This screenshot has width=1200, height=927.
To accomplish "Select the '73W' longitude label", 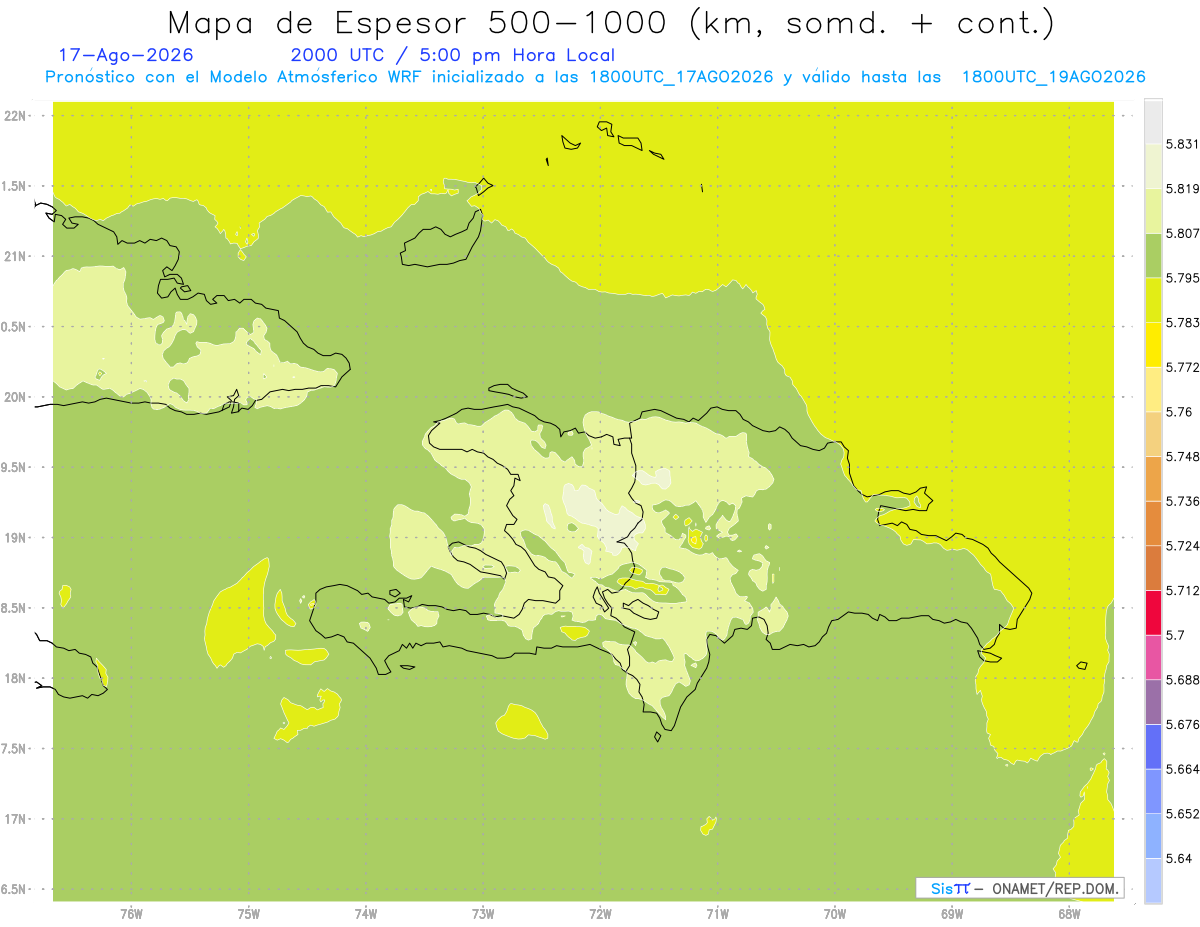I will click(x=483, y=914).
